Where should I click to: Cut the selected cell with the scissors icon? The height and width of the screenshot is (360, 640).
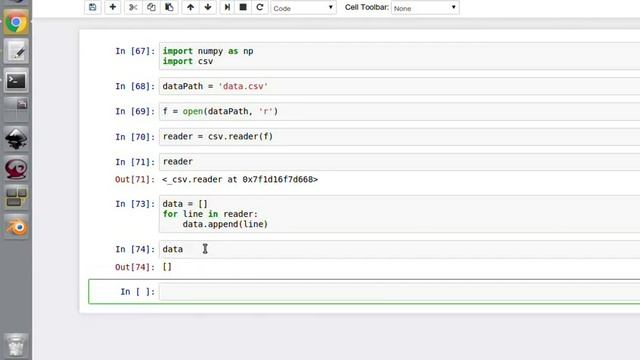pyautogui.click(x=133, y=7)
